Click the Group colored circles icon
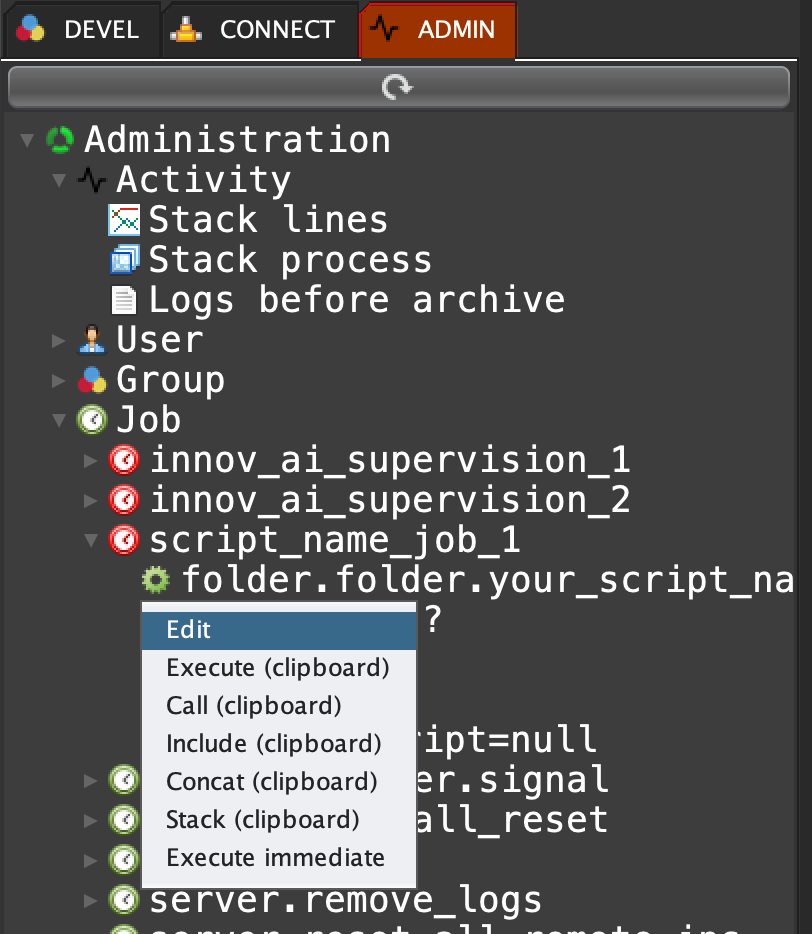The height and width of the screenshot is (934, 812). tap(92, 380)
